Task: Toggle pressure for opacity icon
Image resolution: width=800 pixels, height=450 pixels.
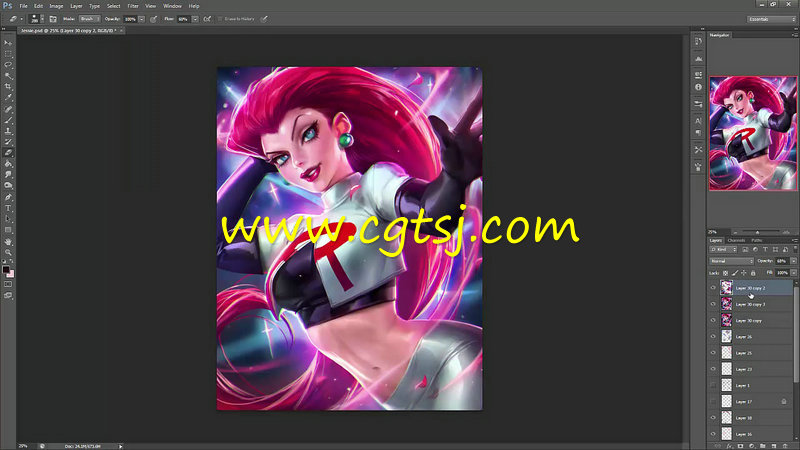Action: tap(153, 19)
